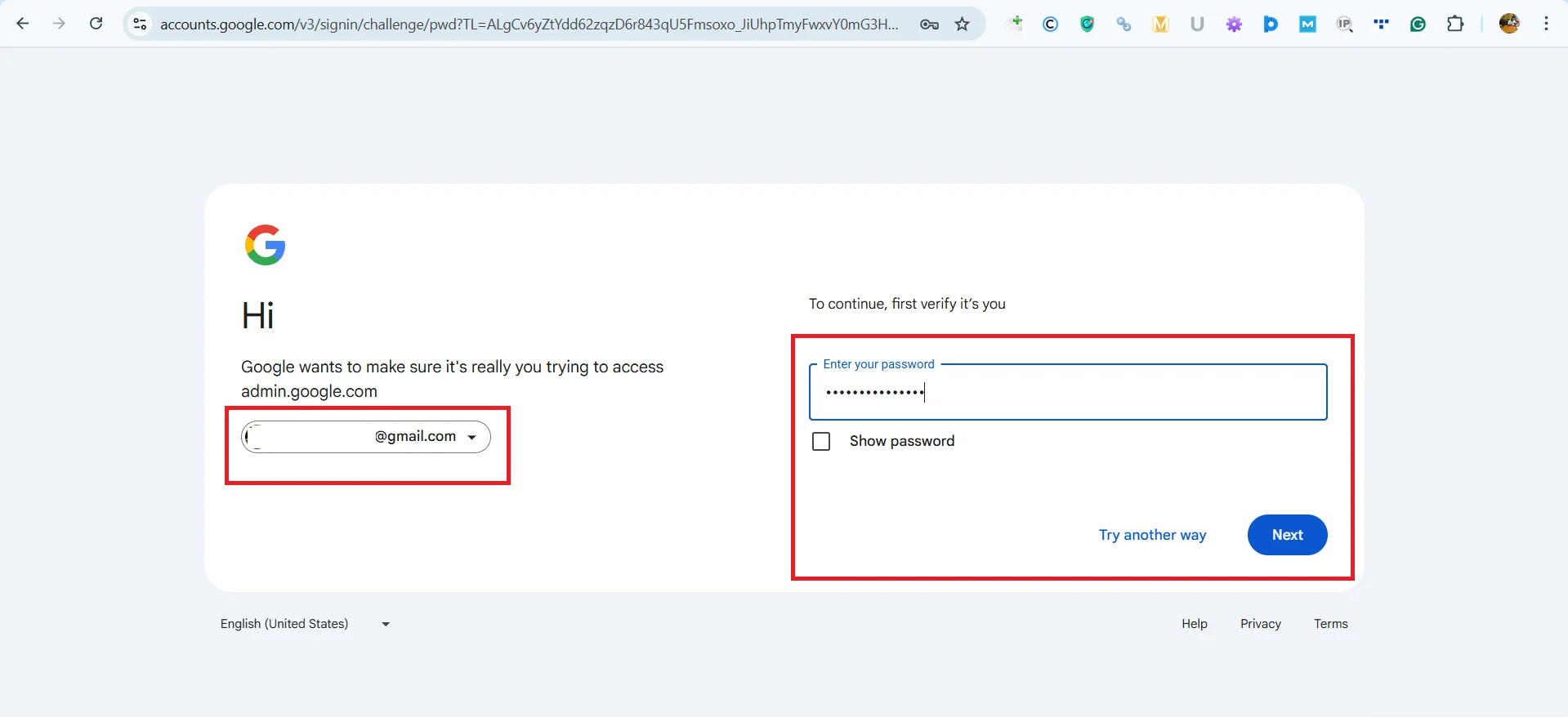Screen dimensions: 1568x717
Task: Open the chain link extension icon
Action: [x=1124, y=24]
